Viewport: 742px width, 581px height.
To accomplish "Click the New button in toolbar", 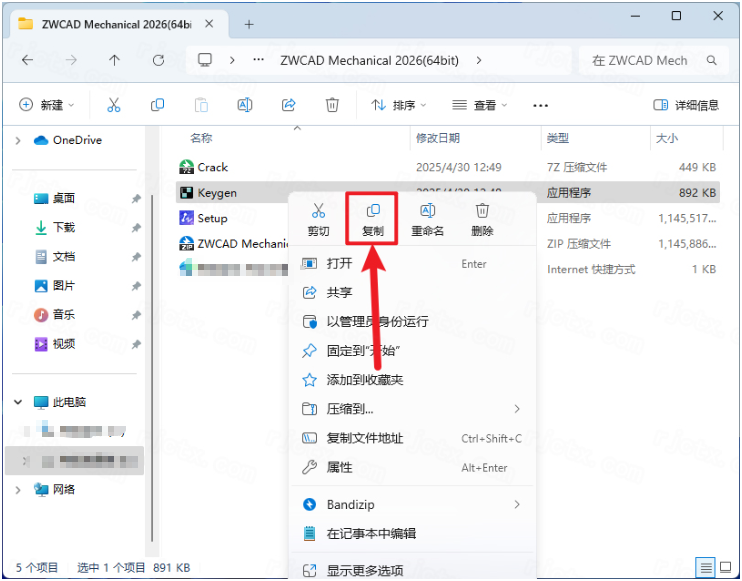I will (x=46, y=105).
